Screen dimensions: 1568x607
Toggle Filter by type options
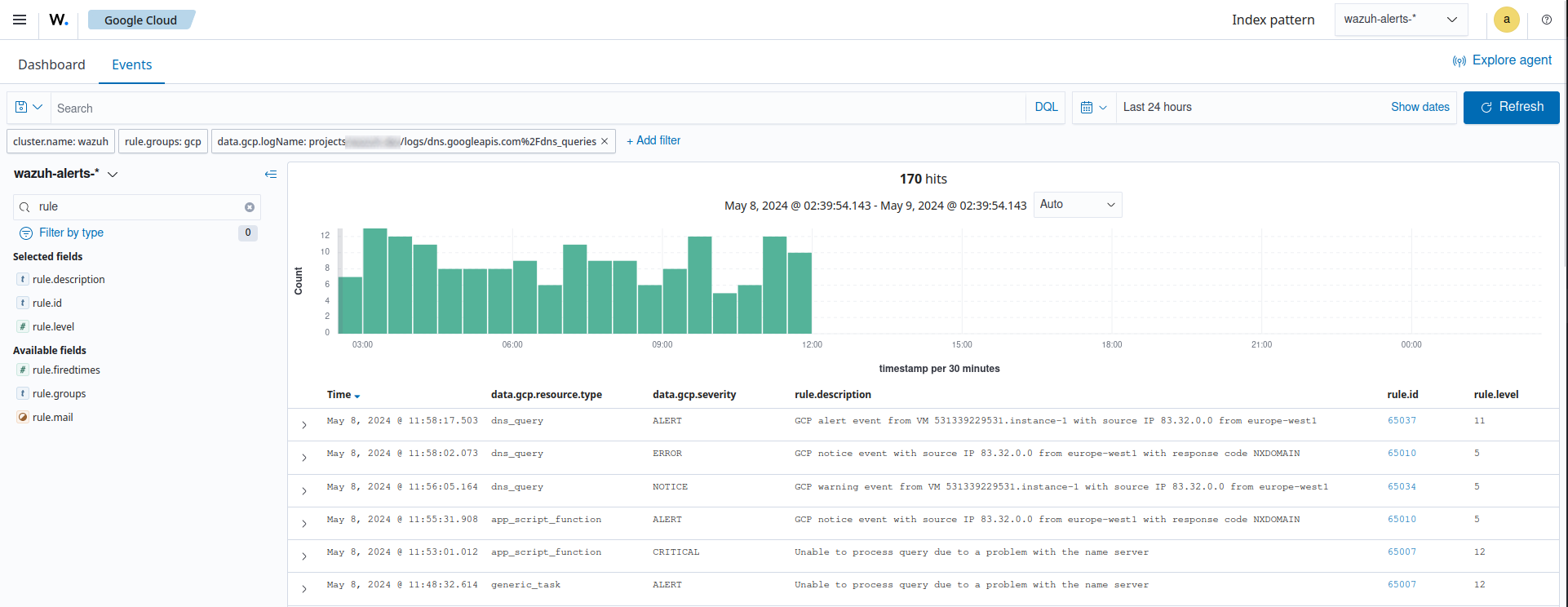[x=71, y=233]
